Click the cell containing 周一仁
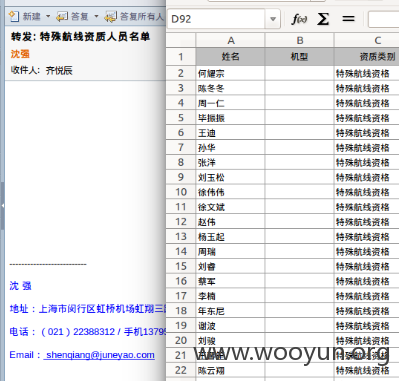Image resolution: width=399 pixels, height=381 pixels. 231,103
